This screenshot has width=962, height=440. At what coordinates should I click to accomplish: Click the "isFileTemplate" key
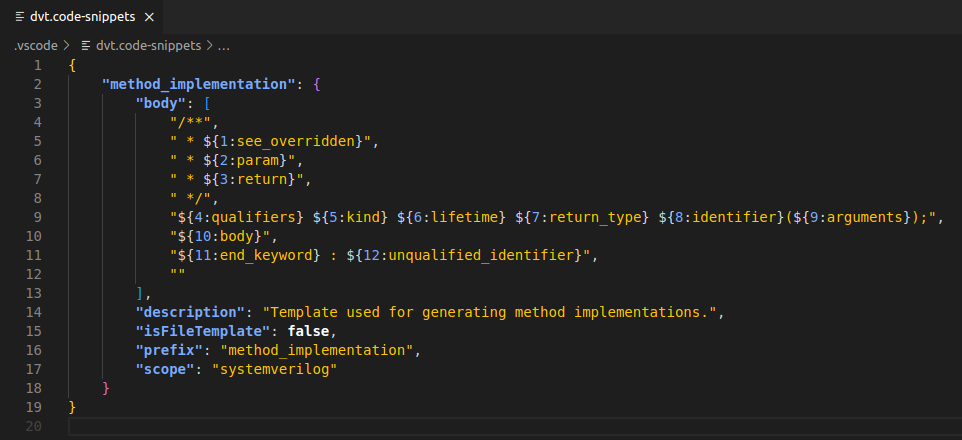click(203, 331)
